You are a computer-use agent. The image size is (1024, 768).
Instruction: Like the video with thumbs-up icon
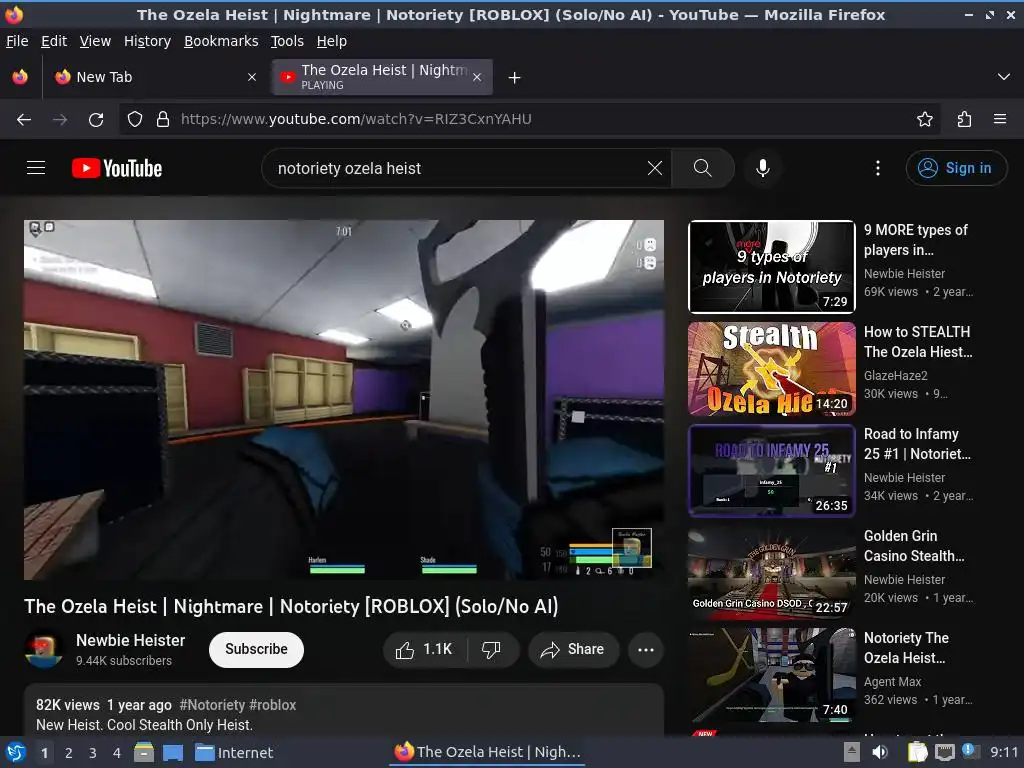(x=424, y=650)
